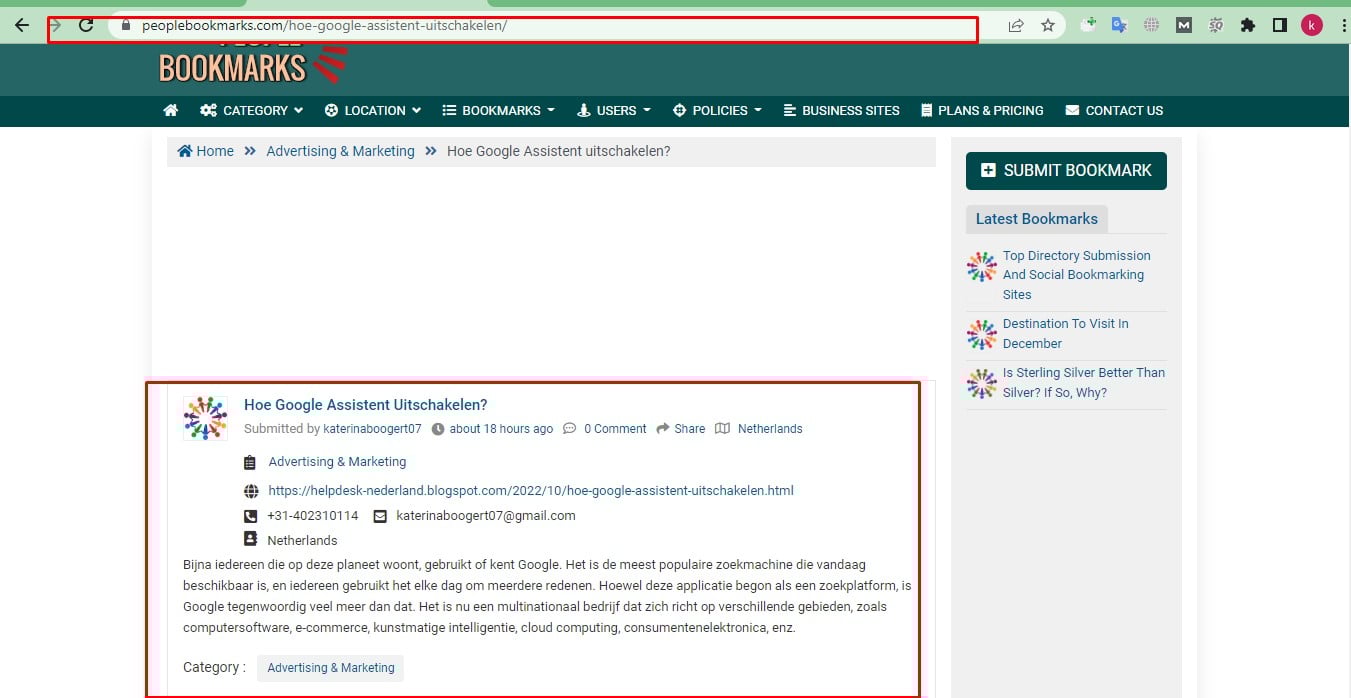Open the PLANS & PRICING menu item

tap(982, 111)
